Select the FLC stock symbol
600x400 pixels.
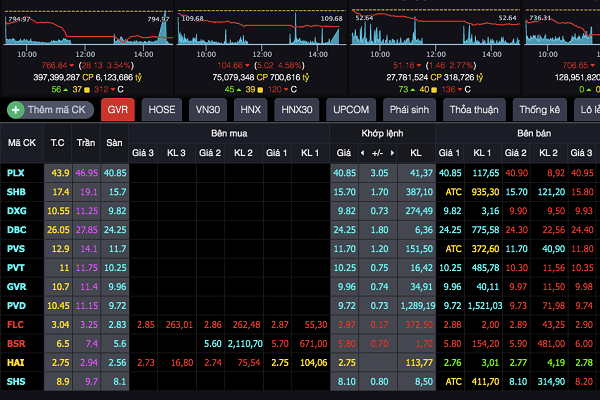click(x=16, y=325)
